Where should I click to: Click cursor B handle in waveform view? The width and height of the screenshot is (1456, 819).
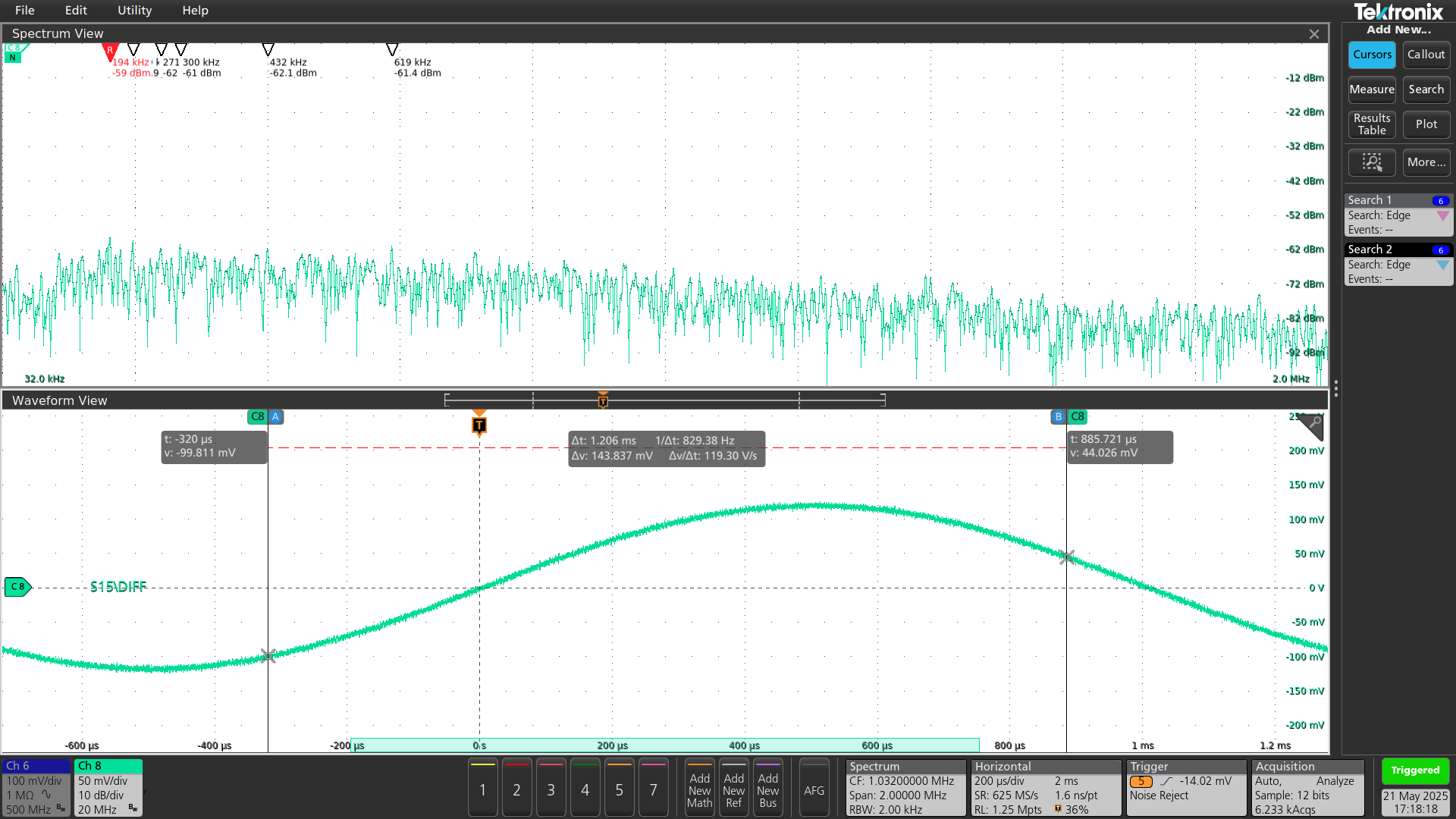(1058, 416)
